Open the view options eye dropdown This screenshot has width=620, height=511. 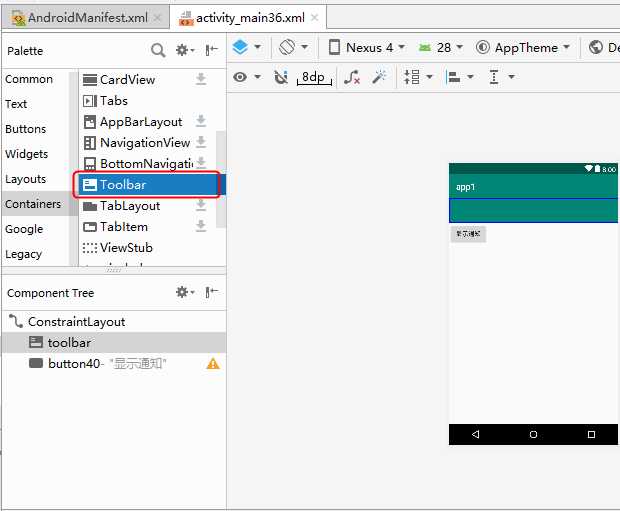coord(246,77)
